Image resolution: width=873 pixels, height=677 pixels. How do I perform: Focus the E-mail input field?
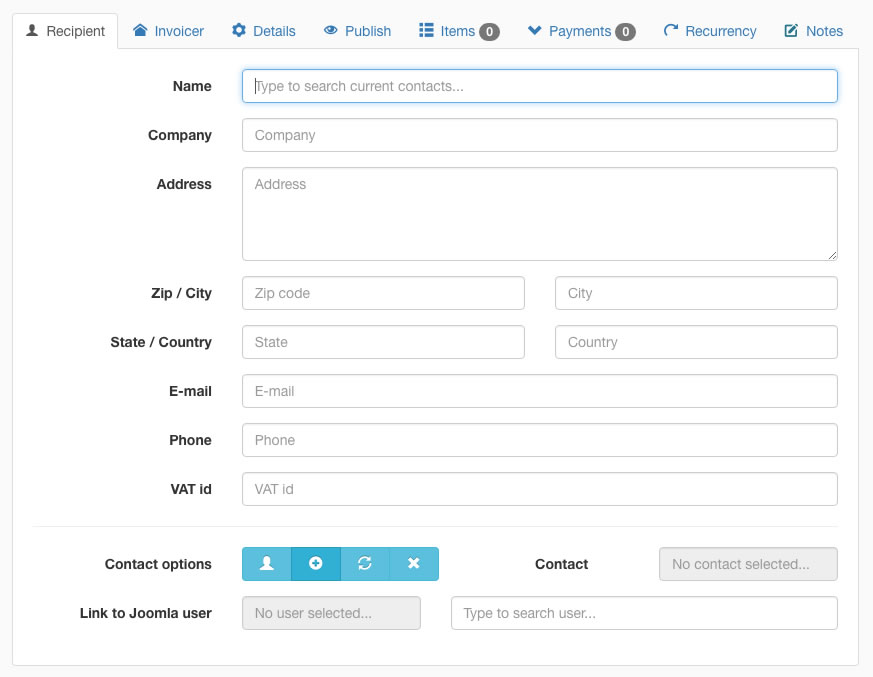(x=539, y=391)
